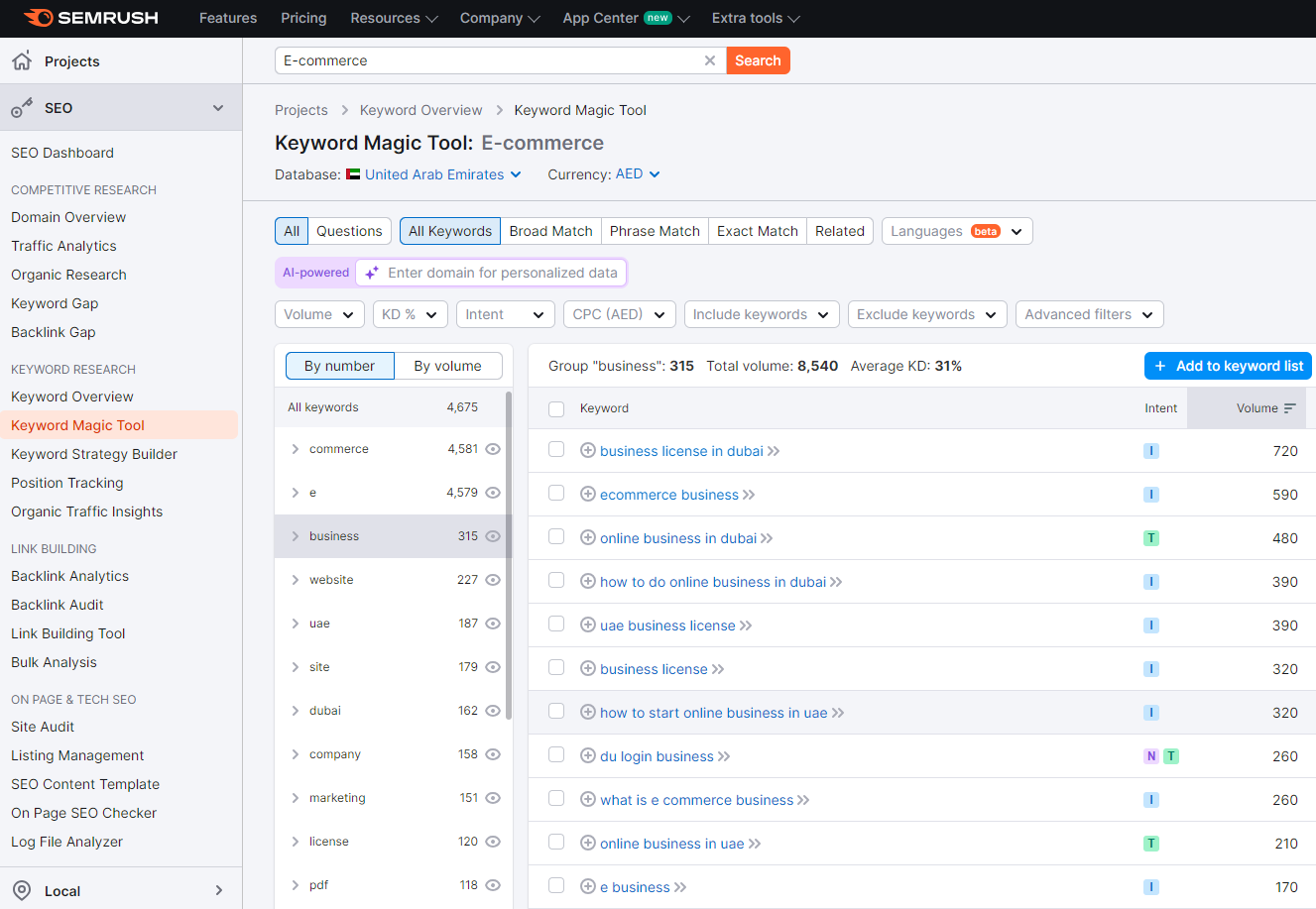Collapse the SEO sidebar section chevron
The image size is (1316, 909).
coord(218,108)
